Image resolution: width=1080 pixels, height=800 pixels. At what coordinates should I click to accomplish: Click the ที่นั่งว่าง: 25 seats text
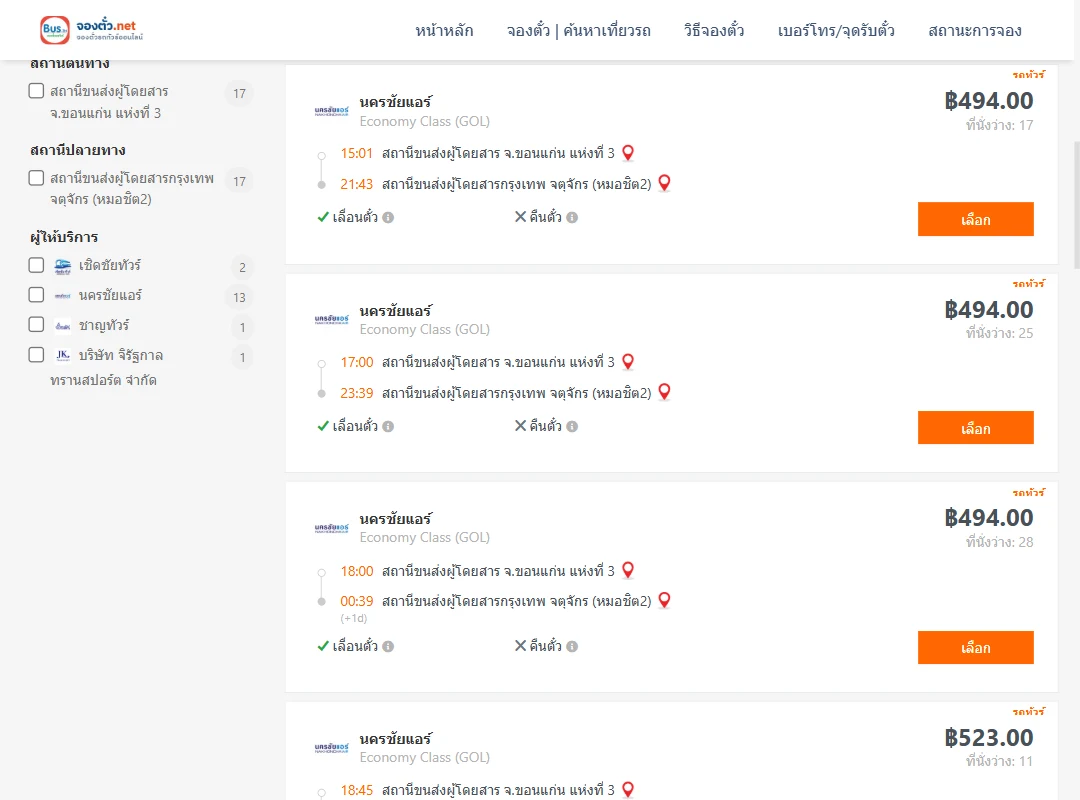[x=999, y=333]
